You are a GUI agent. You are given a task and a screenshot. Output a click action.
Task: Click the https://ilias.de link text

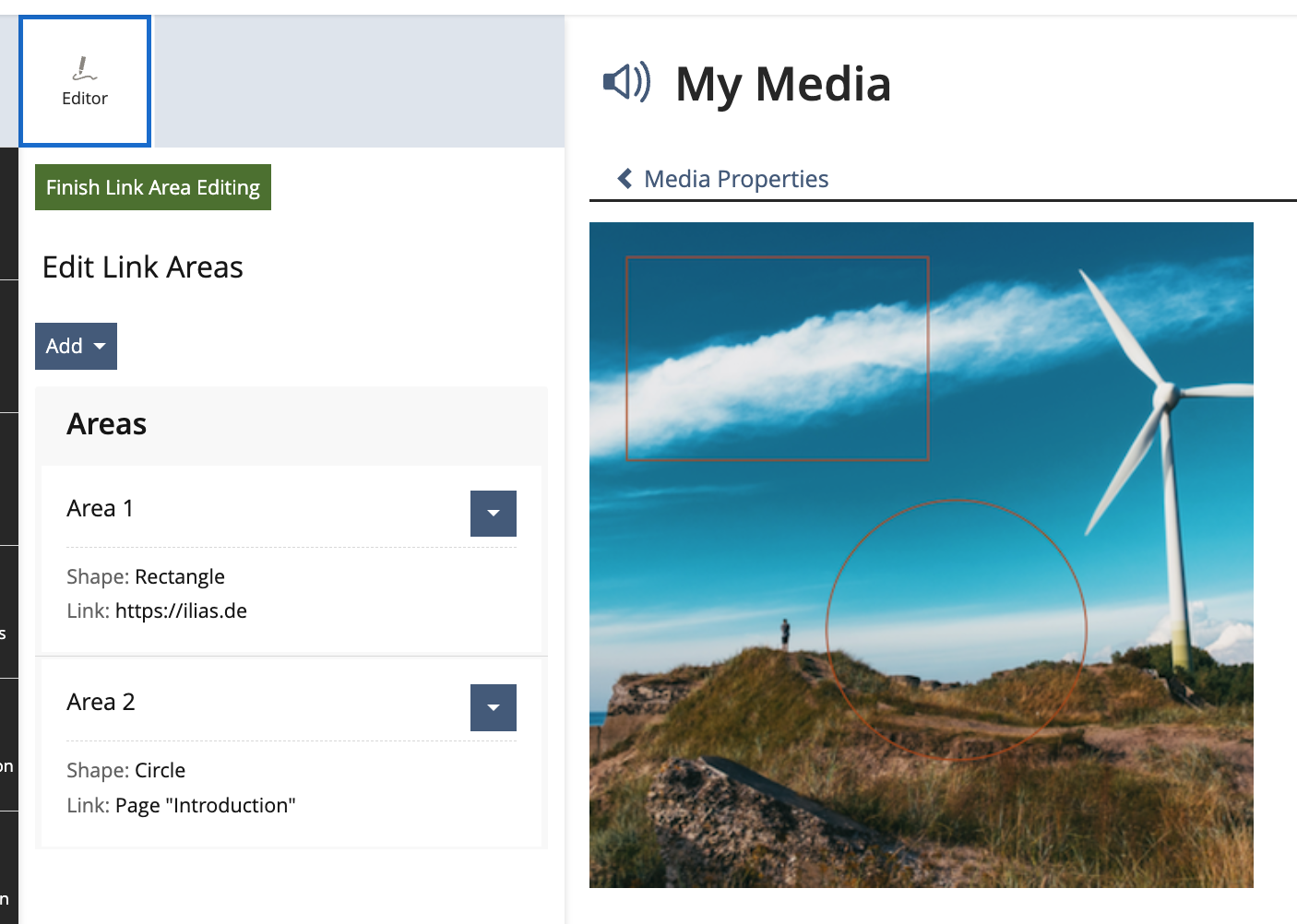coord(181,610)
